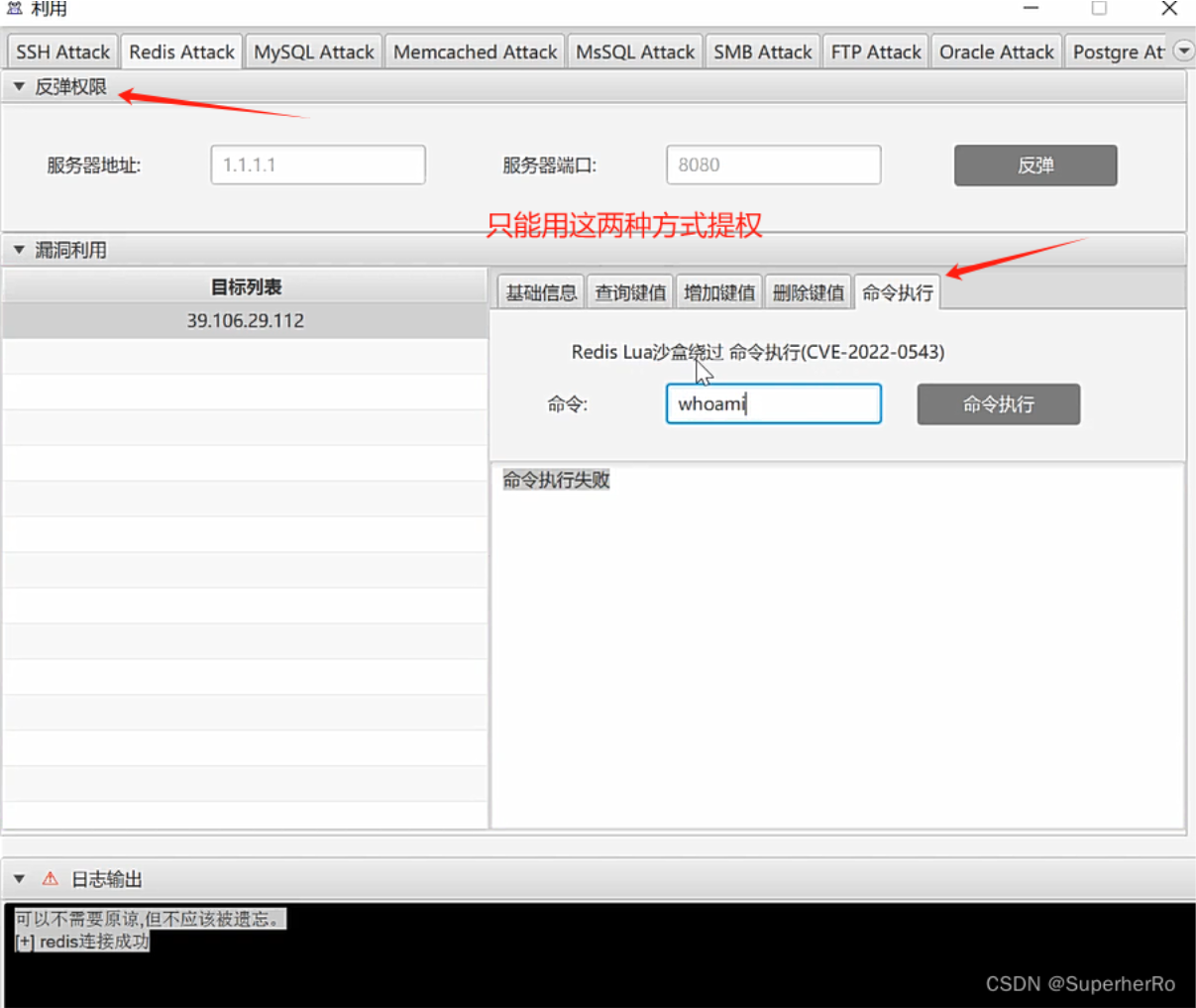Maximize the 利用 window
The height and width of the screenshot is (1008, 1196).
point(1099,8)
